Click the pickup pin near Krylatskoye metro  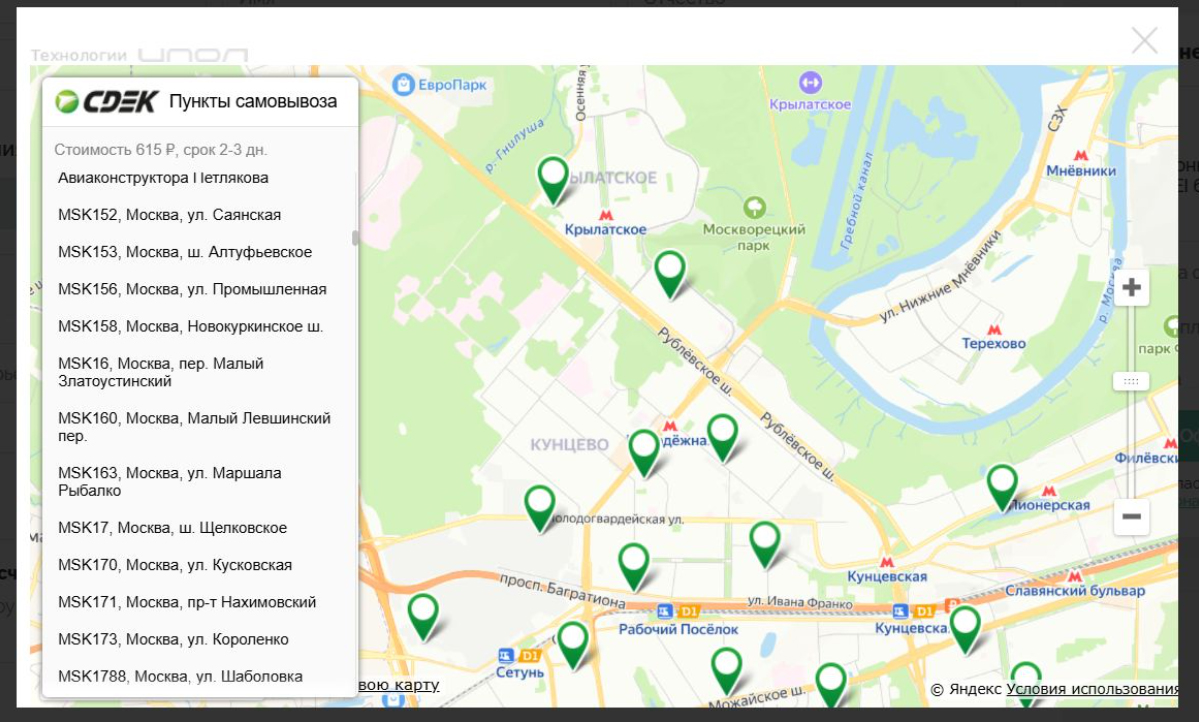[553, 177]
